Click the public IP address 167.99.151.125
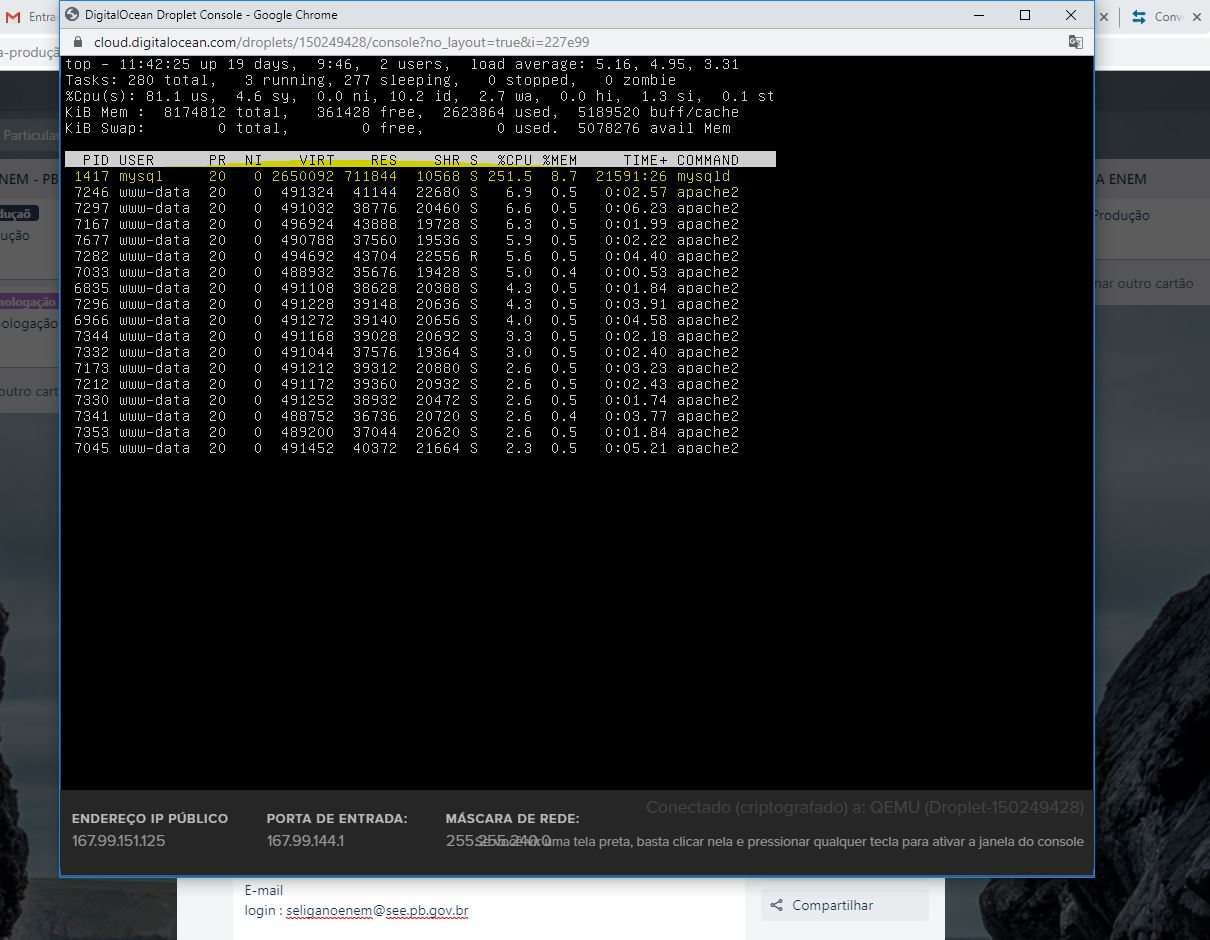Viewport: 1210px width, 940px height. click(118, 841)
